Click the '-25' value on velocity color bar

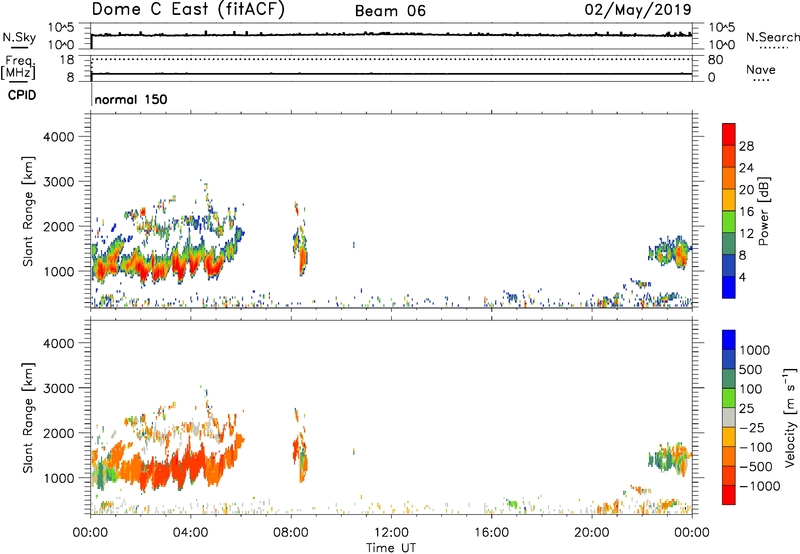(754, 428)
